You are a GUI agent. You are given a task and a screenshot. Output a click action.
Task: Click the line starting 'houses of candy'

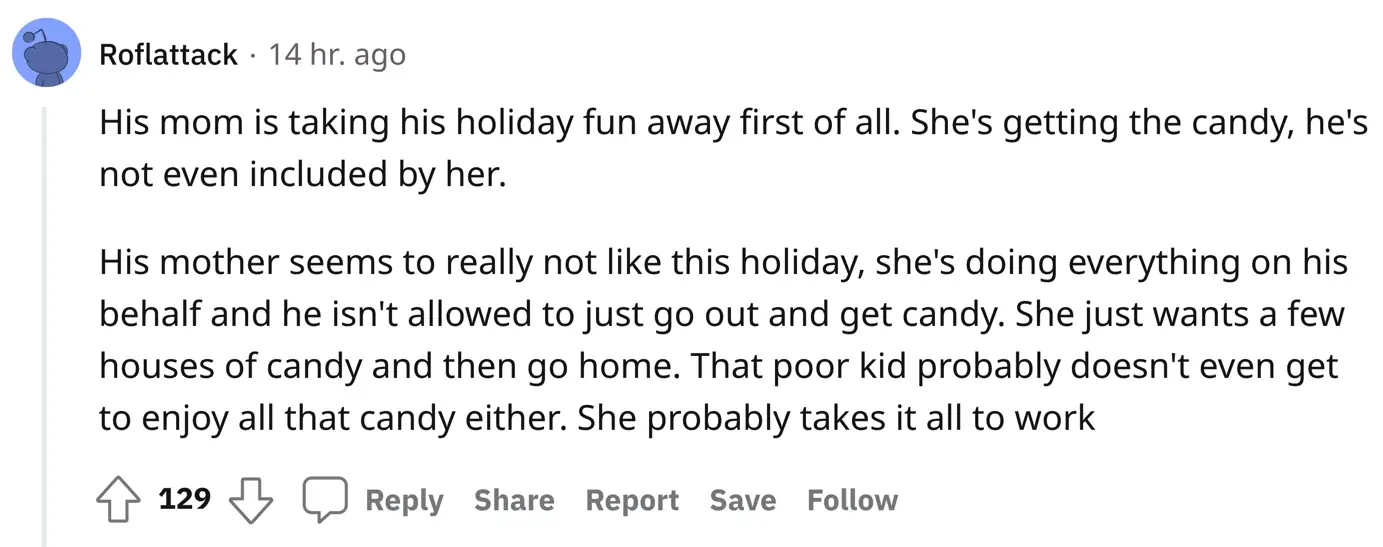[717, 366]
